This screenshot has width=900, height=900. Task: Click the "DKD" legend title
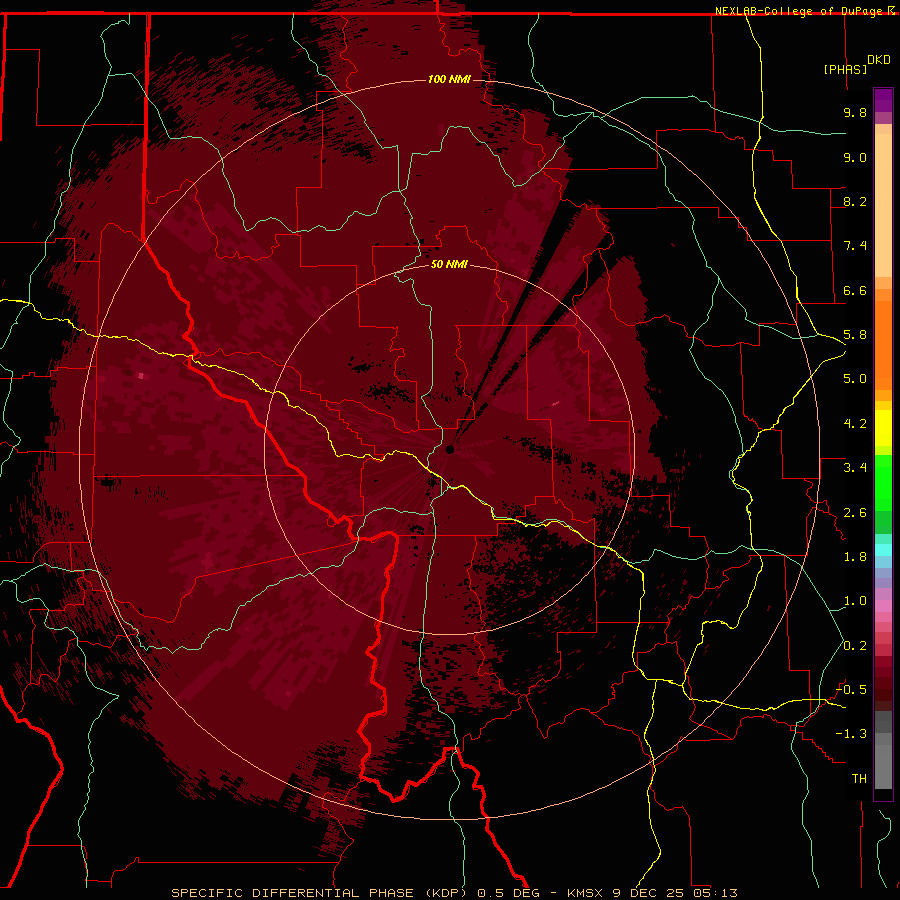(x=878, y=60)
